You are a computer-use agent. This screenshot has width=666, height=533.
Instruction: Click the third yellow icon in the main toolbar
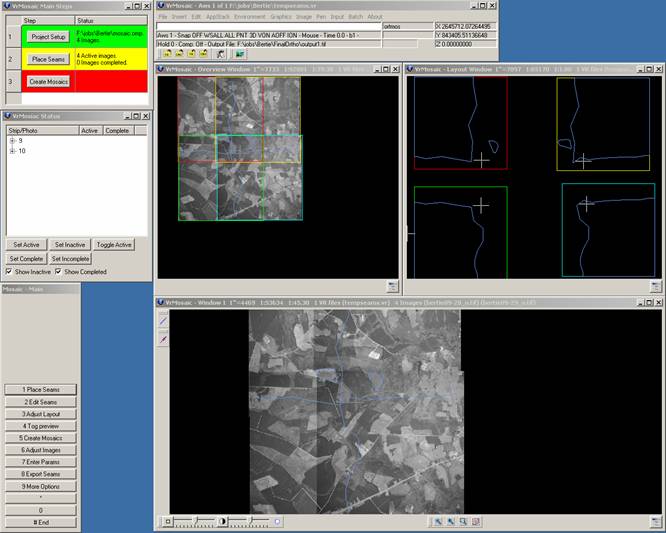[x=192, y=54]
